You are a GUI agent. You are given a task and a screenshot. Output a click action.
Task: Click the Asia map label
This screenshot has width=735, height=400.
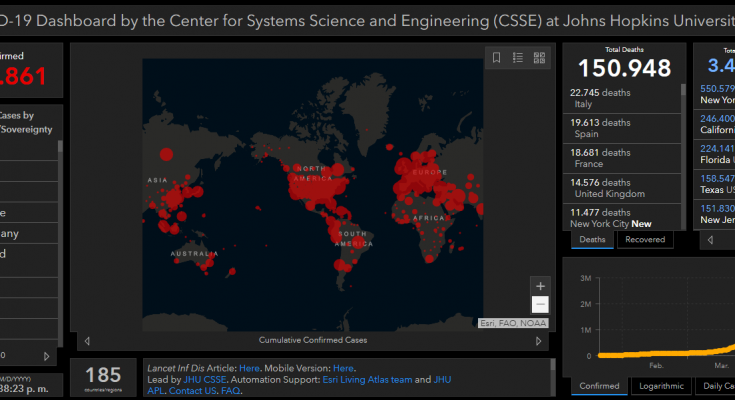coord(157,180)
